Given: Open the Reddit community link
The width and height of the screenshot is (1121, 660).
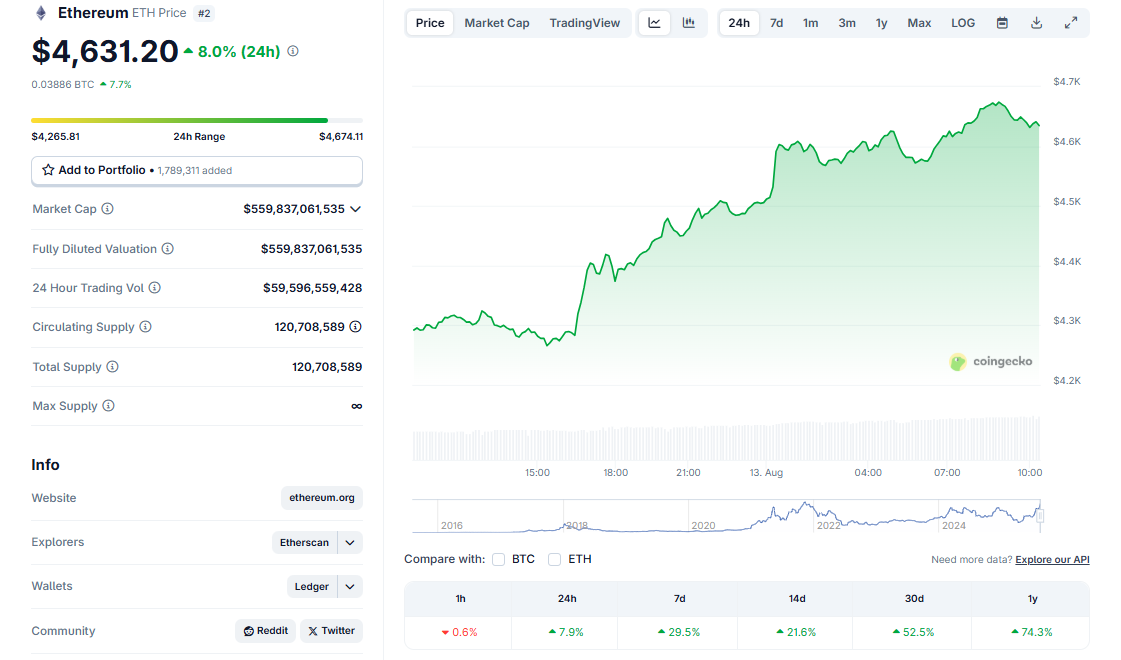Looking at the screenshot, I should (x=265, y=631).
